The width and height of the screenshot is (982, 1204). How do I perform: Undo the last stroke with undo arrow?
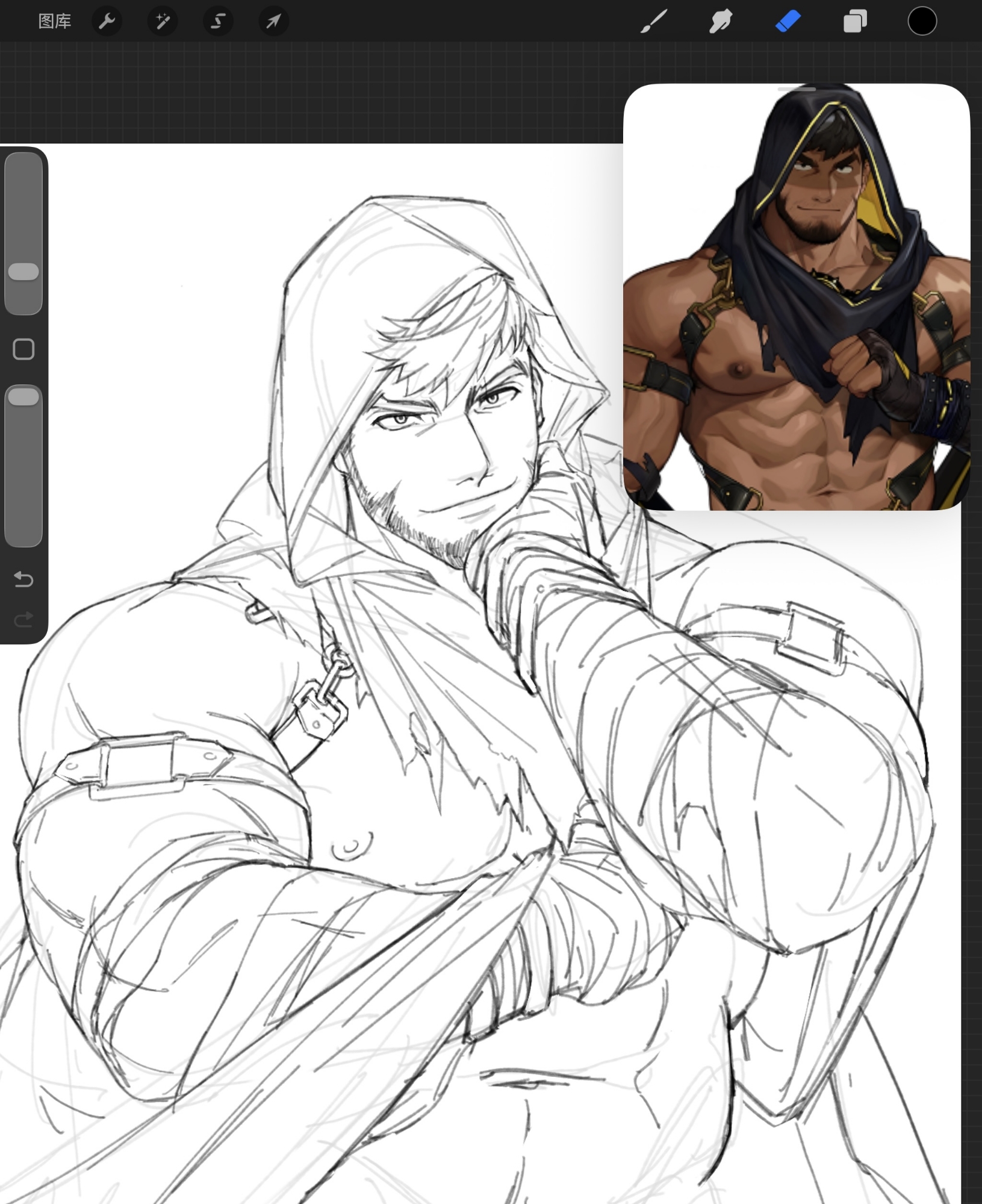tap(23, 579)
